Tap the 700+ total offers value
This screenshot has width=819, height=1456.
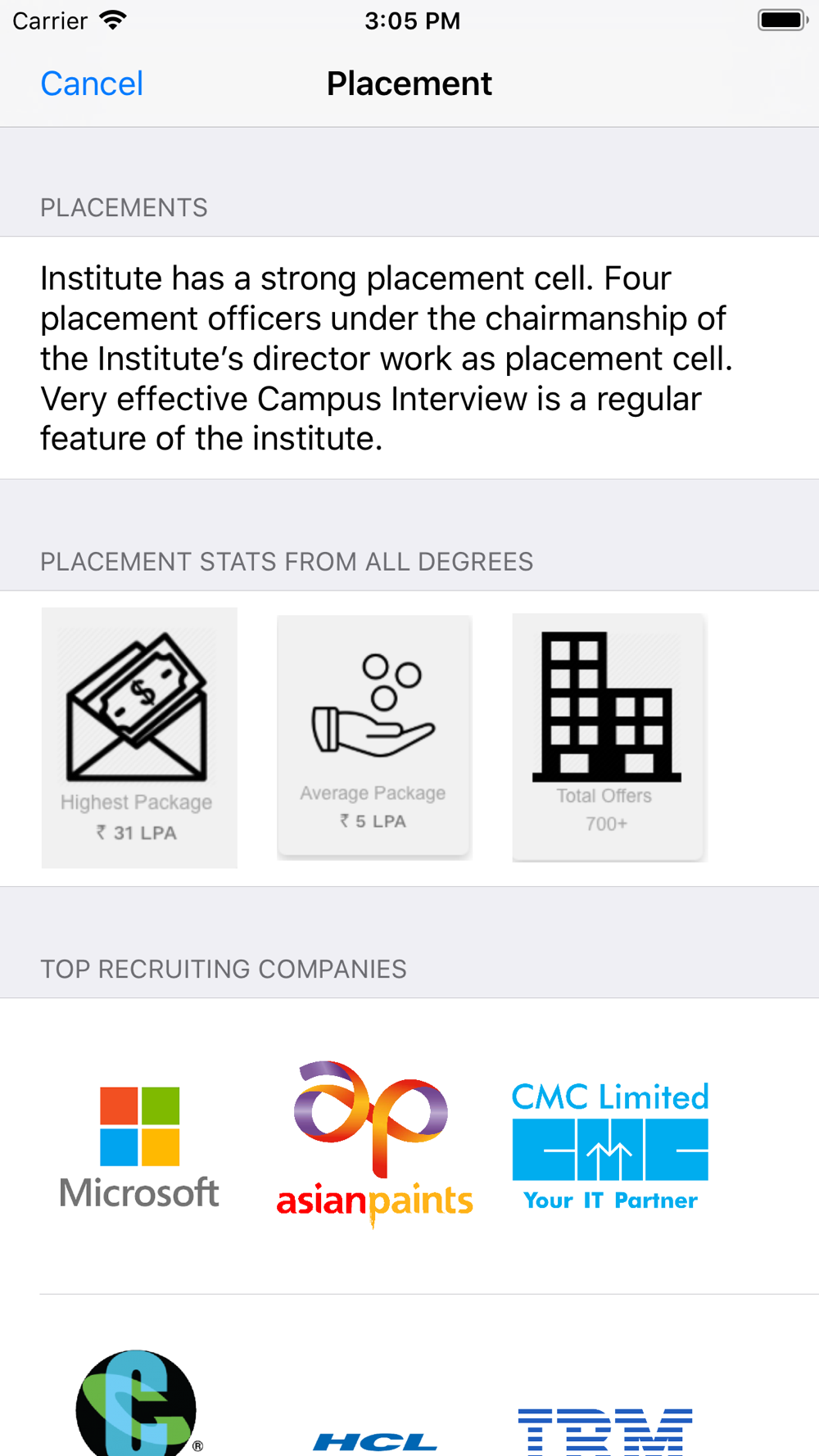[x=606, y=824]
